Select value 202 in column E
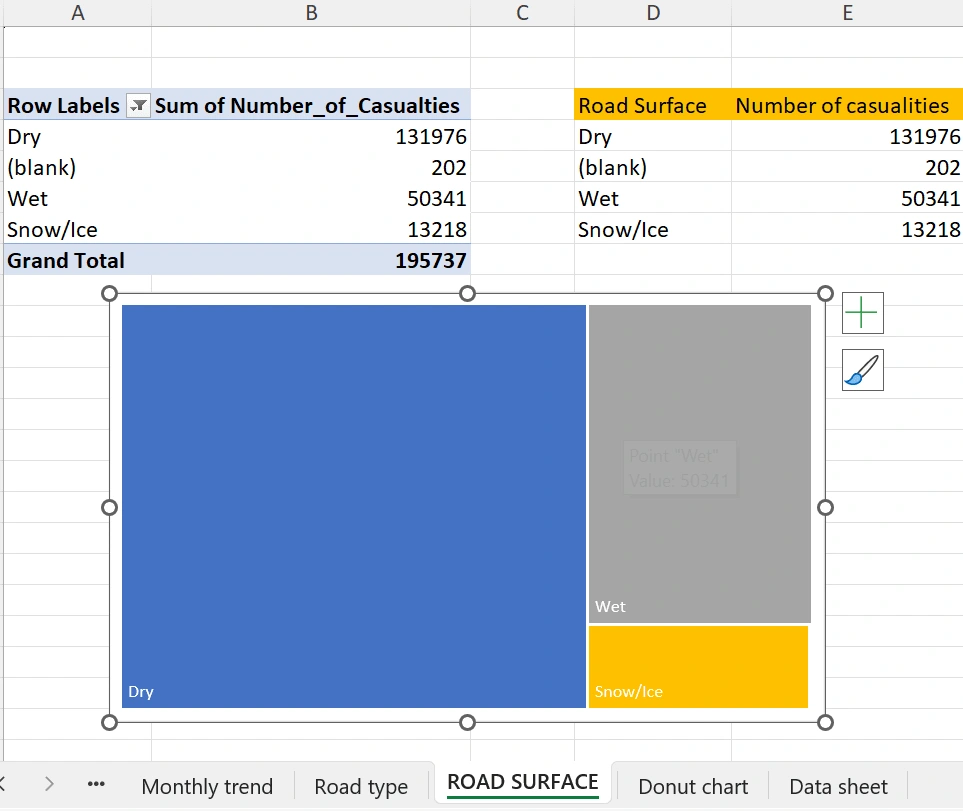The height and width of the screenshot is (811, 963). point(848,167)
